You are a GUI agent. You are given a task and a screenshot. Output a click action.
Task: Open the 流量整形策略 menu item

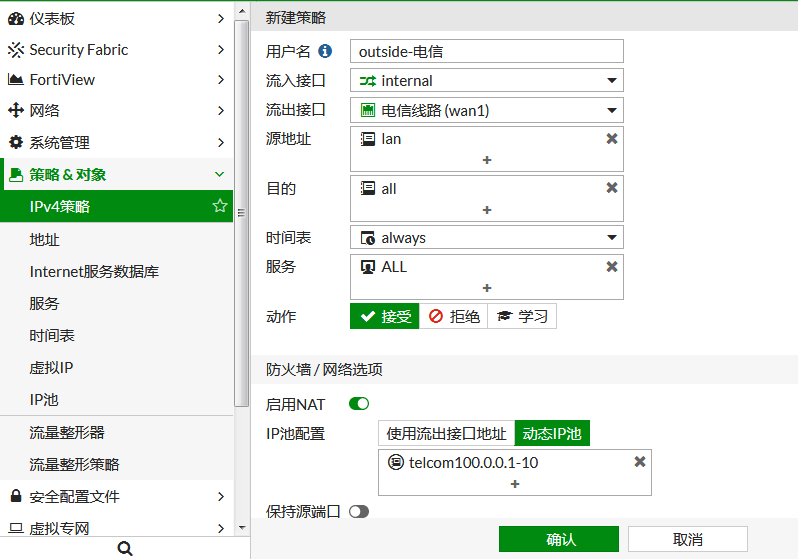tap(75, 464)
